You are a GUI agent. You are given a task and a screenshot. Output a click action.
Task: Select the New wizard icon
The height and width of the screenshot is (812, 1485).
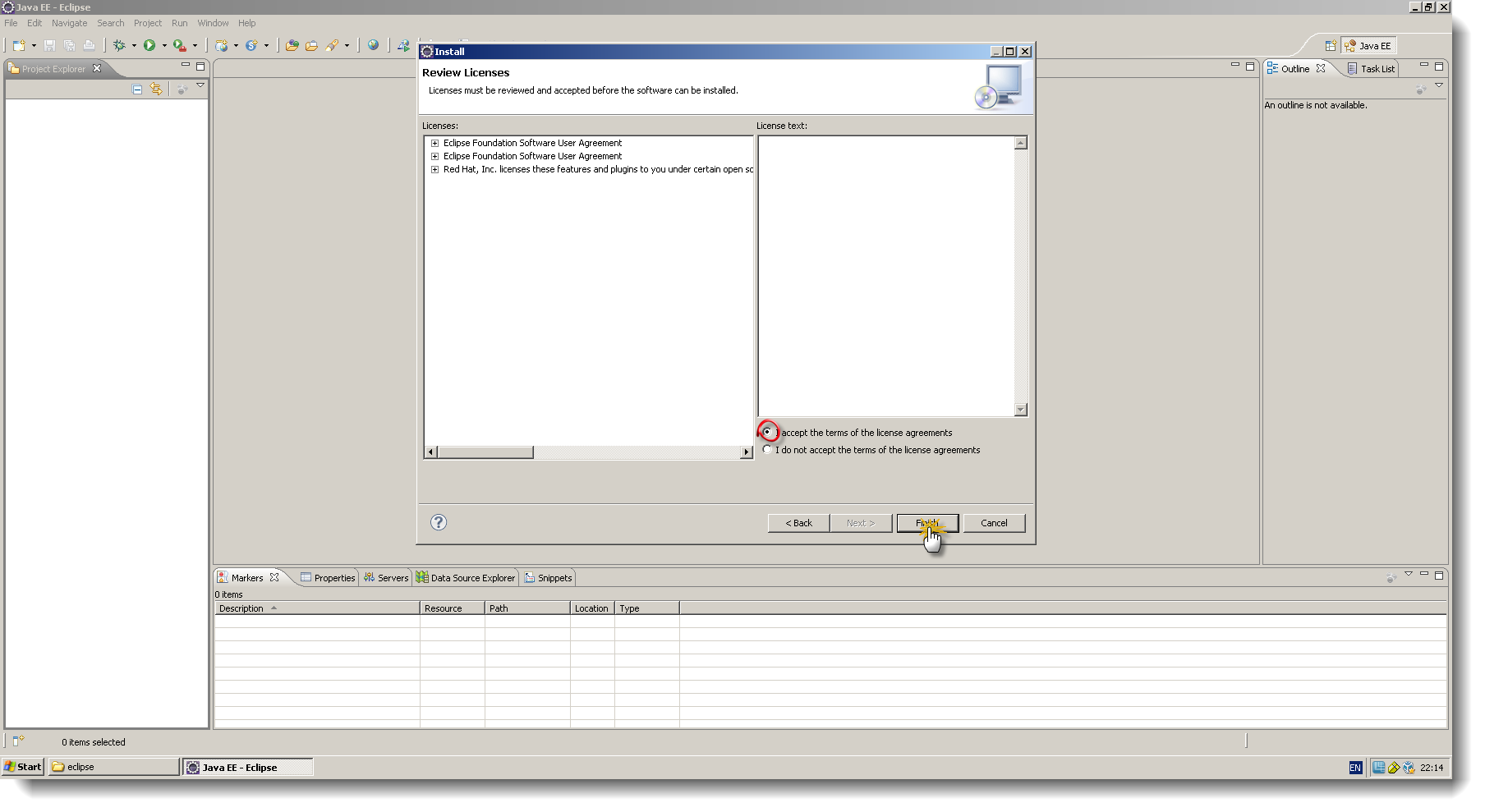point(18,45)
